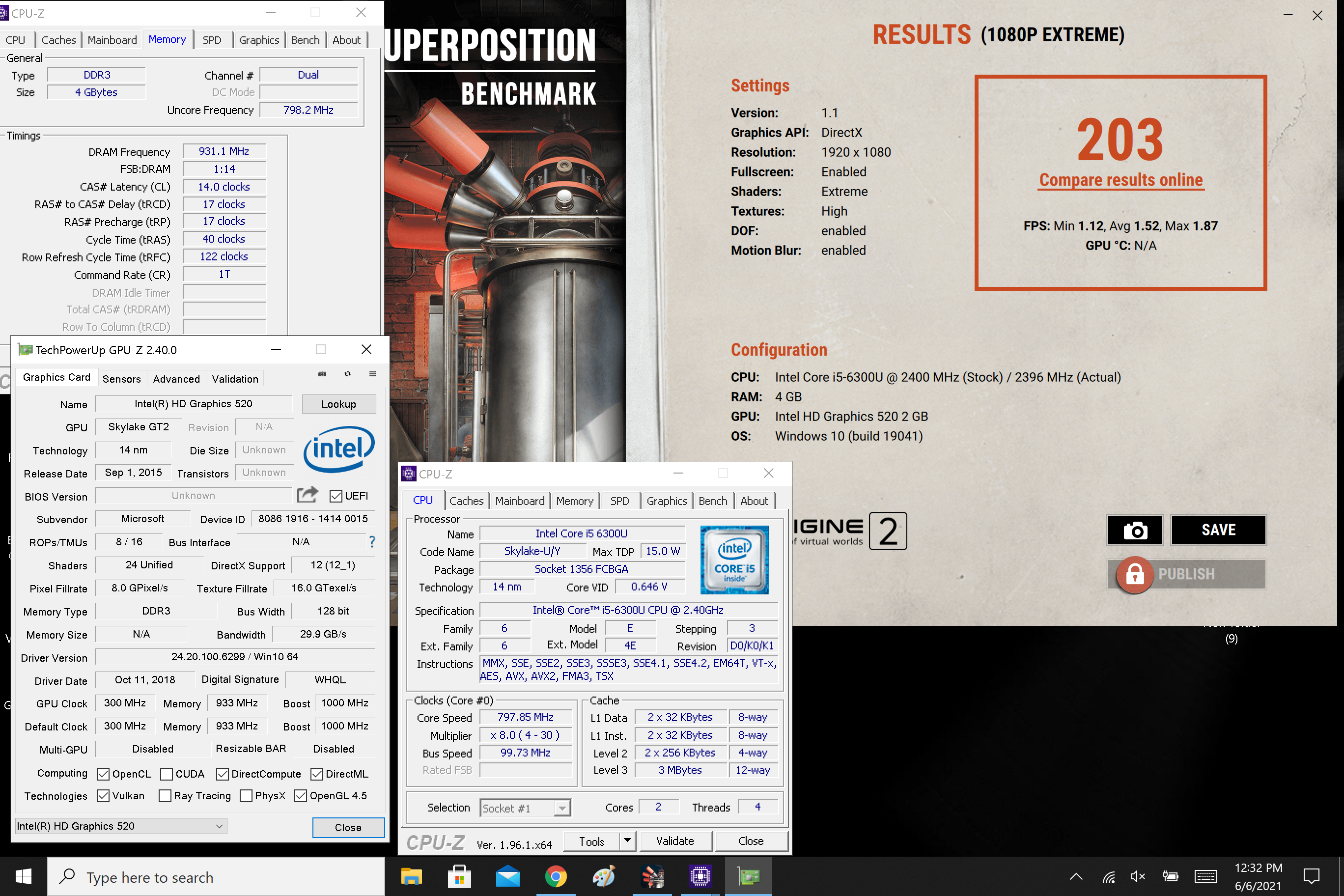
Task: Click the taskbar clock and date
Action: [1259, 876]
